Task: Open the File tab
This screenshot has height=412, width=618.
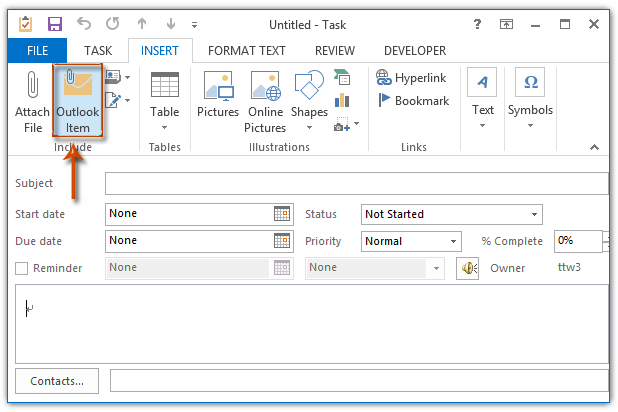Action: [x=37, y=49]
